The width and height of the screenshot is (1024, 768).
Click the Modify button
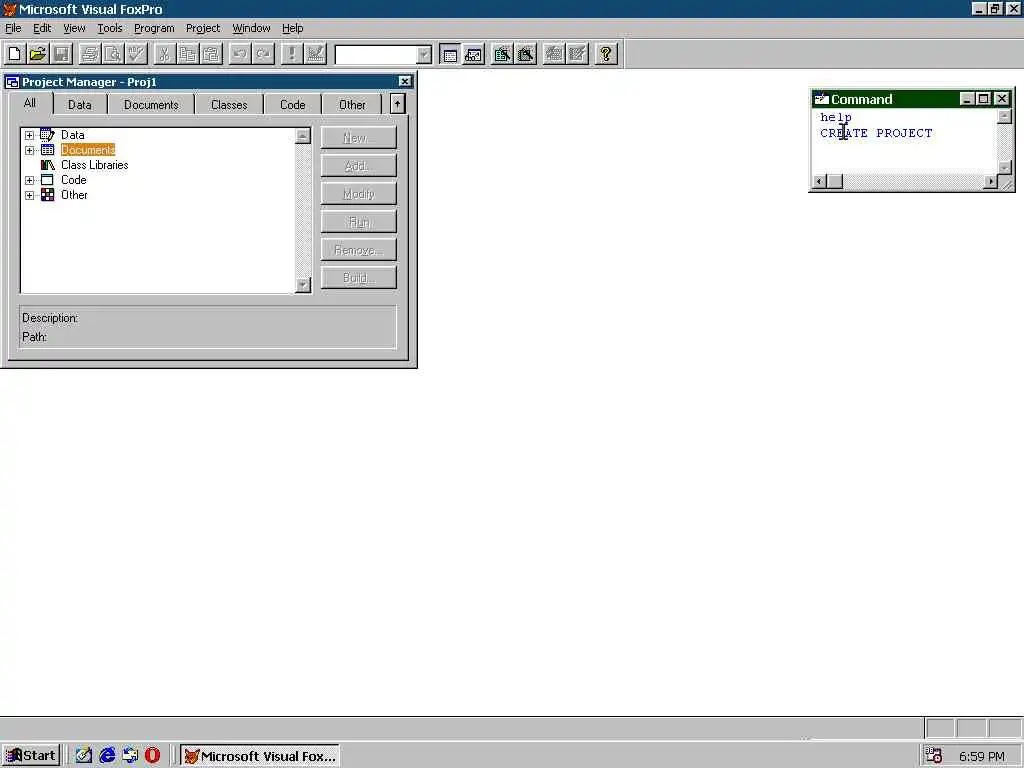click(359, 194)
